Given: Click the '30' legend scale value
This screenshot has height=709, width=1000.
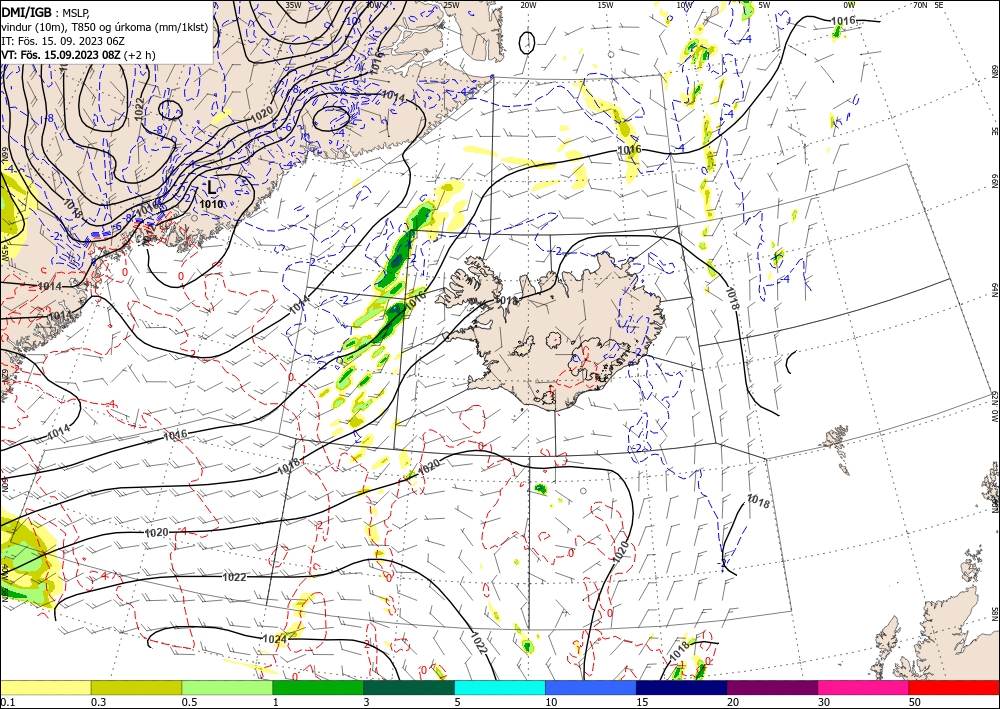Looking at the screenshot, I should pyautogui.click(x=824, y=702).
